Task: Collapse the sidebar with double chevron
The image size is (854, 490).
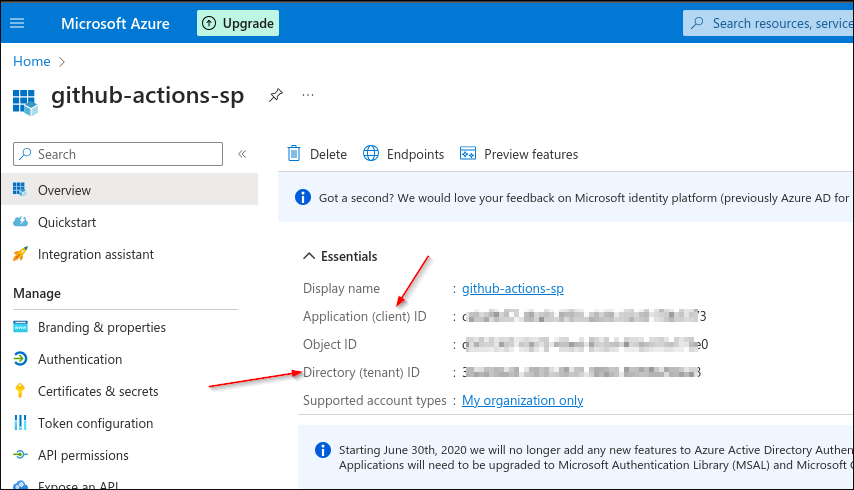Action: point(242,154)
